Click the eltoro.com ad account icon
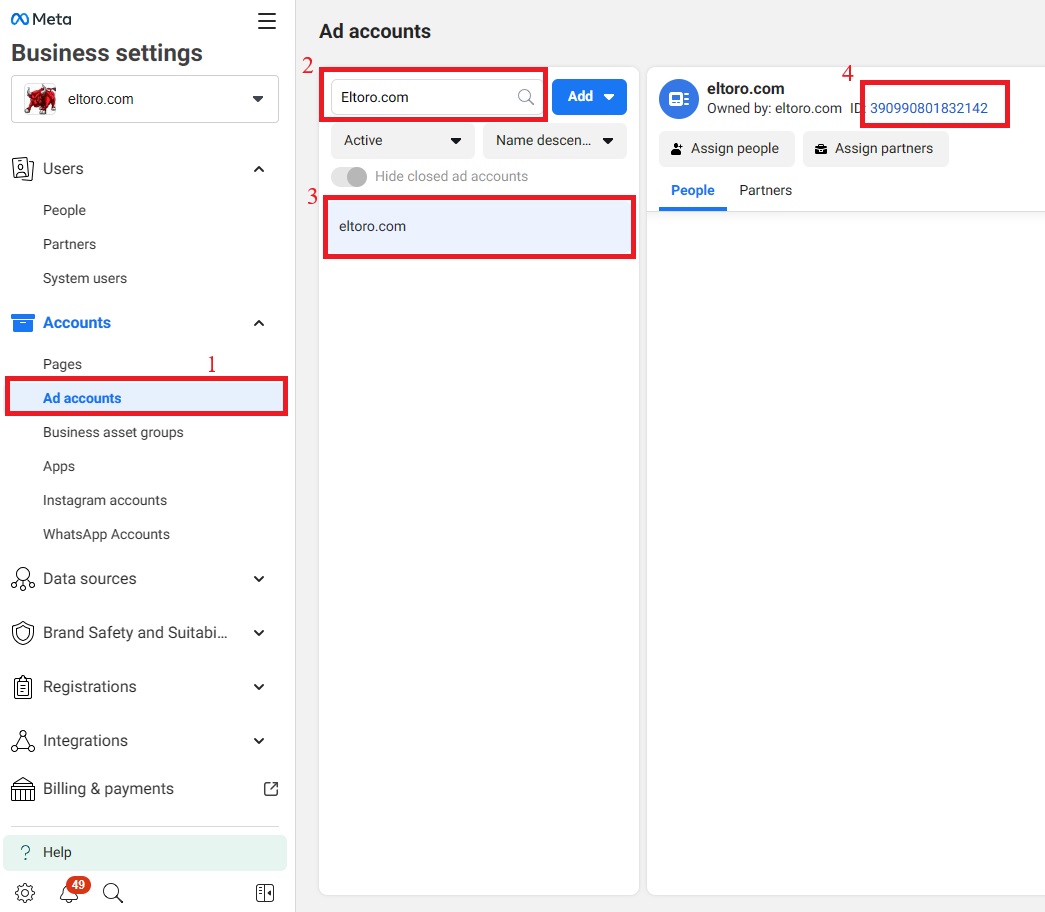1045x912 pixels. point(678,99)
